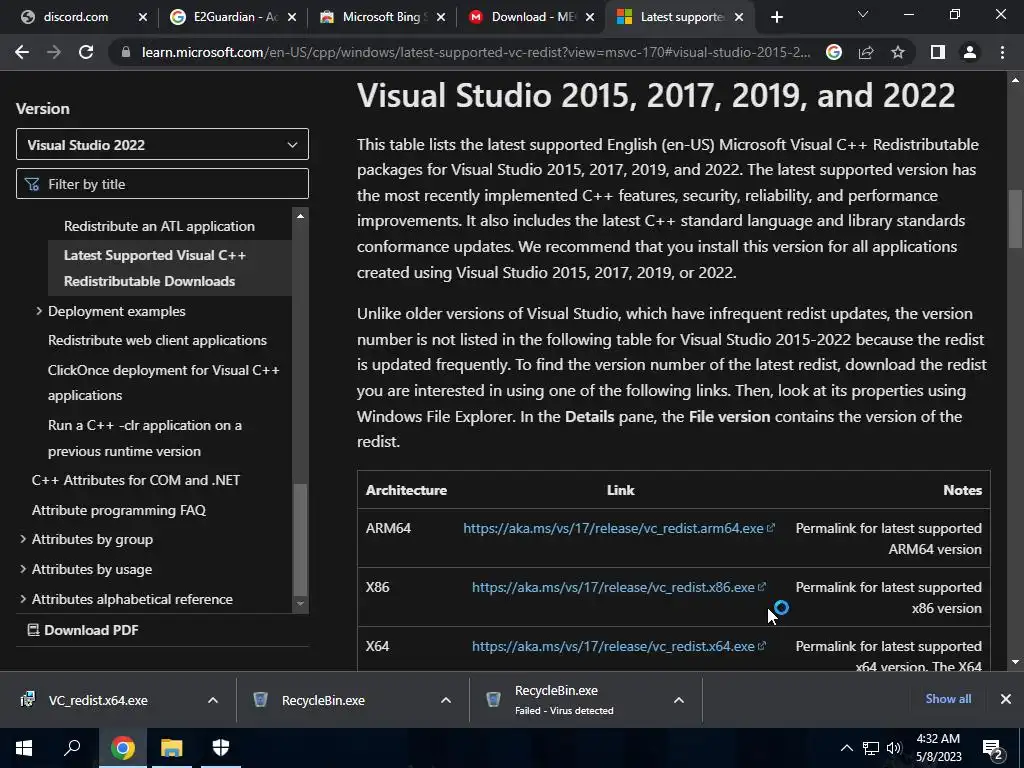Click the vc_redist.x86.exe link

(618, 587)
